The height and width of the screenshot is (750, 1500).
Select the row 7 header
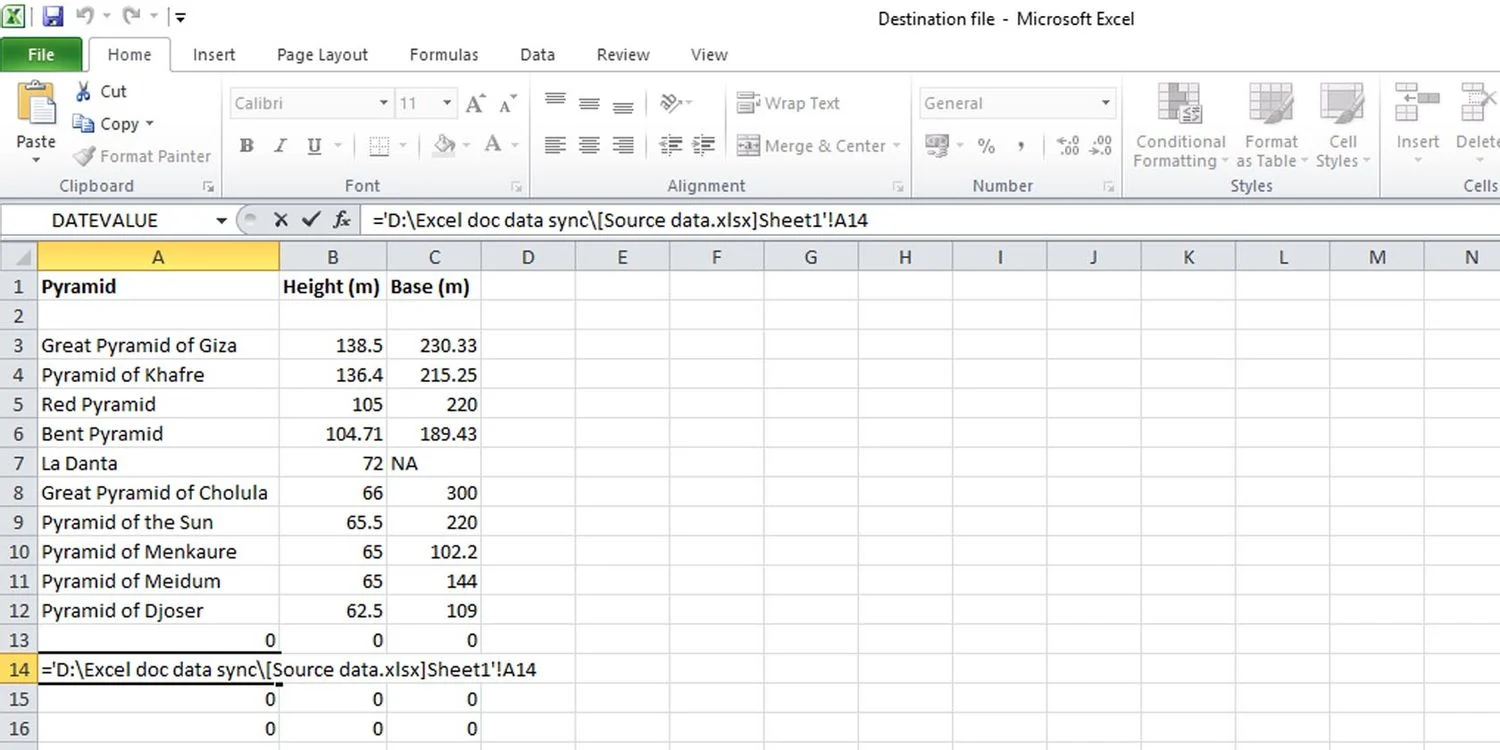point(18,463)
